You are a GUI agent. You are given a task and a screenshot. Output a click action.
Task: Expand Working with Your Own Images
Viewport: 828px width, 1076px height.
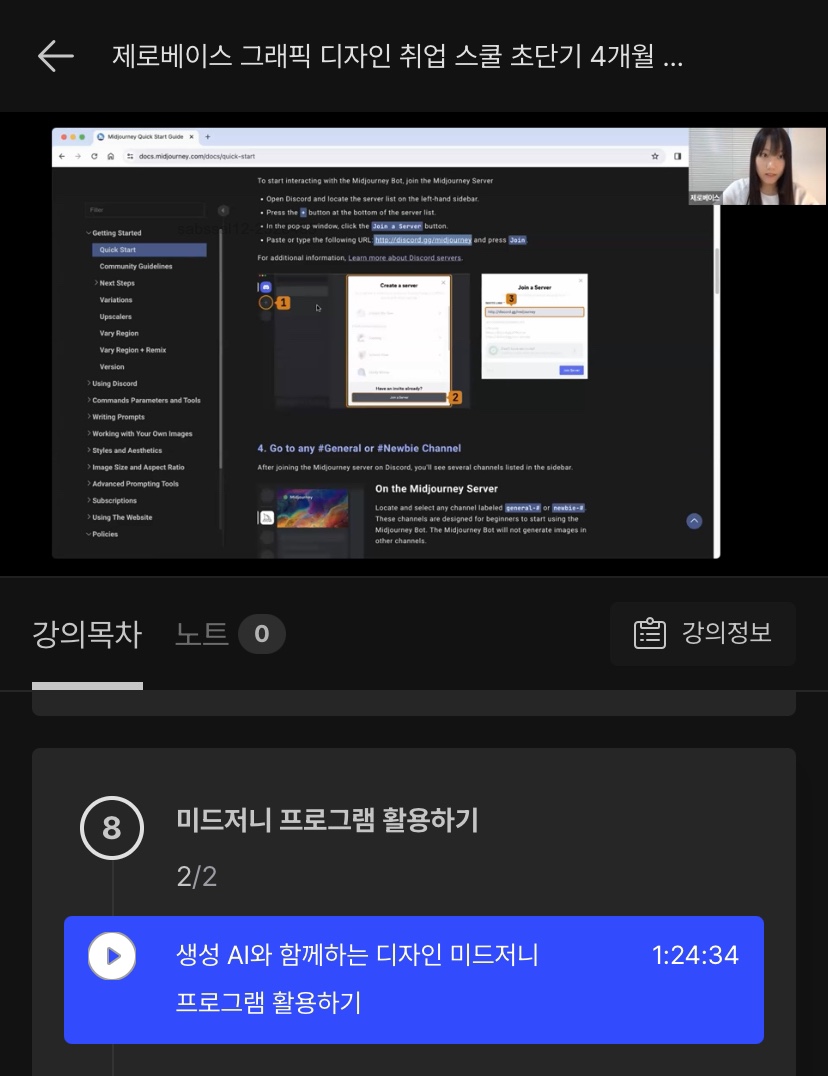[140, 434]
